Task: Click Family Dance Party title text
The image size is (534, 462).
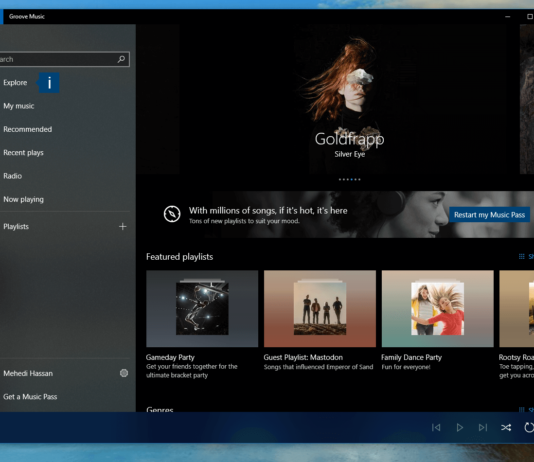Action: pos(411,357)
